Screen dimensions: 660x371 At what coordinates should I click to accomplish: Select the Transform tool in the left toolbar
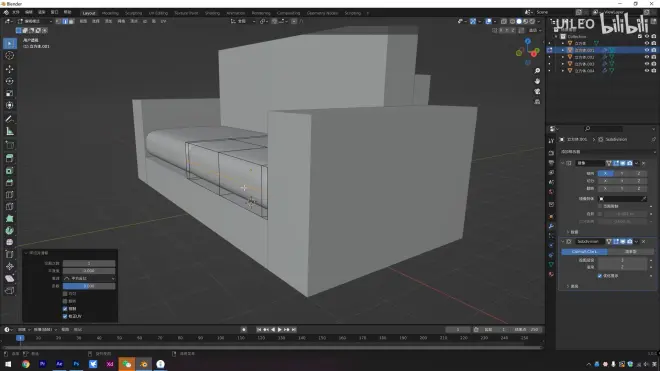10,105
